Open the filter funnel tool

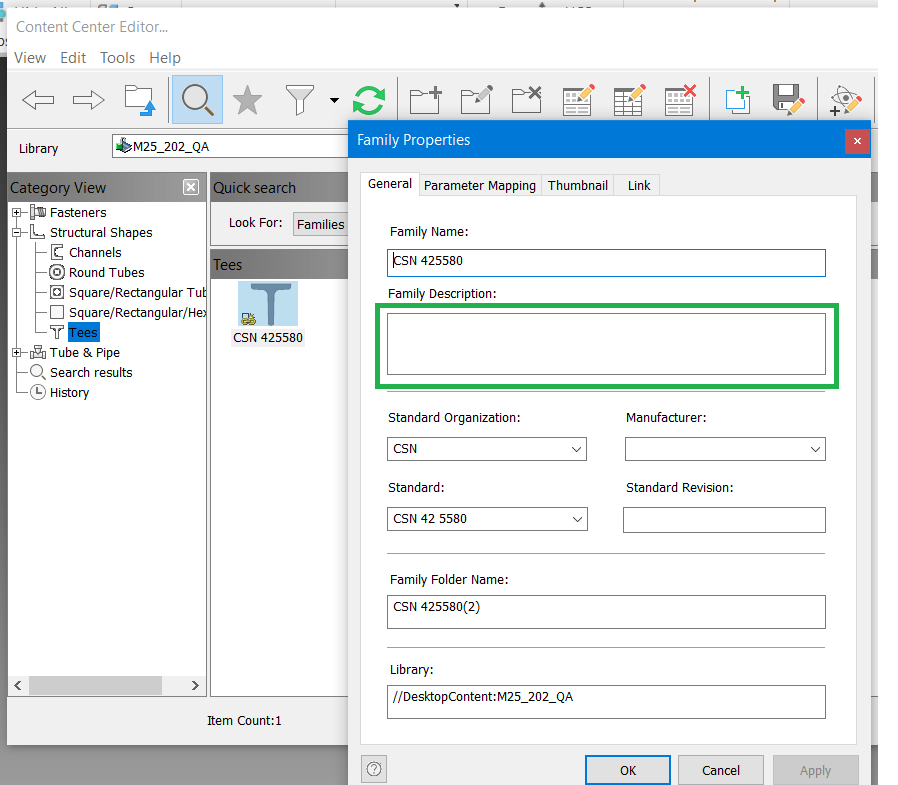click(297, 99)
